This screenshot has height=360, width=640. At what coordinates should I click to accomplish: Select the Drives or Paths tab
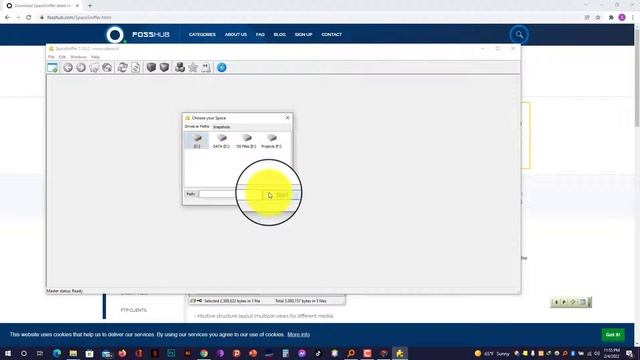[197, 127]
